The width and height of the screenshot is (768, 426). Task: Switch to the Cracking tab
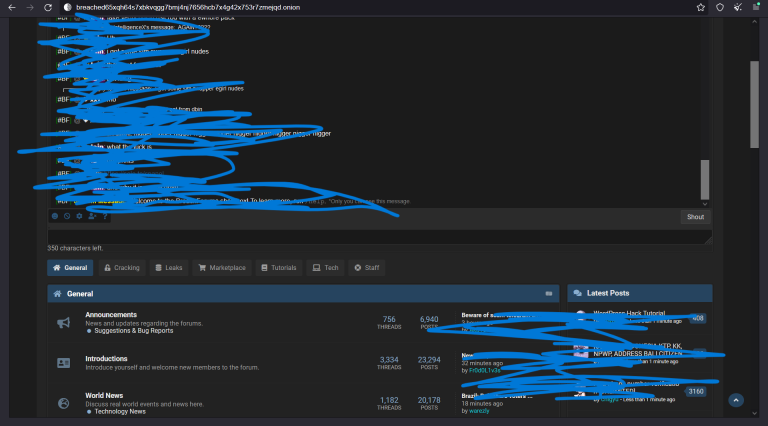[121, 268]
